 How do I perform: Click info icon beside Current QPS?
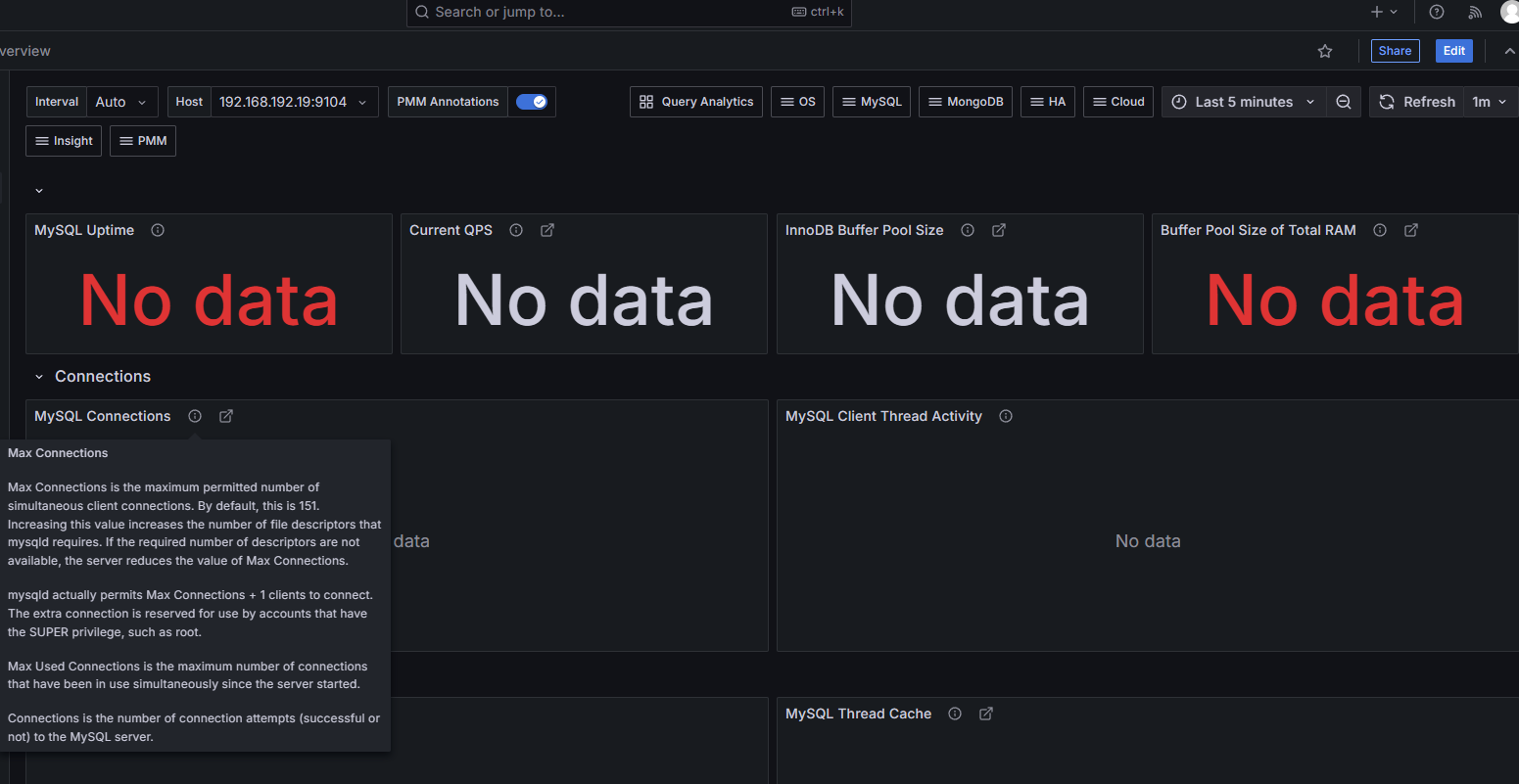click(516, 230)
